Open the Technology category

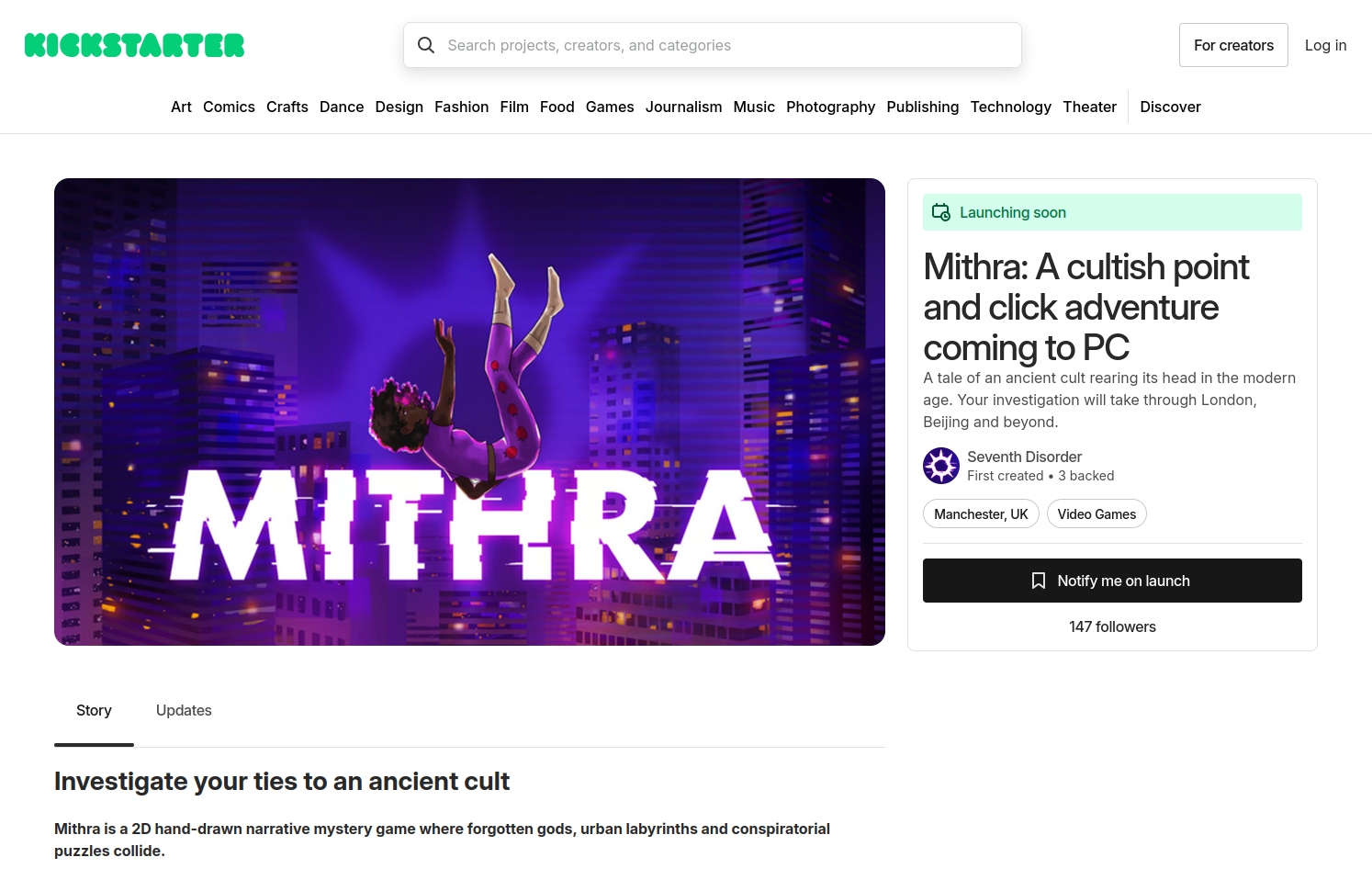tap(1010, 107)
